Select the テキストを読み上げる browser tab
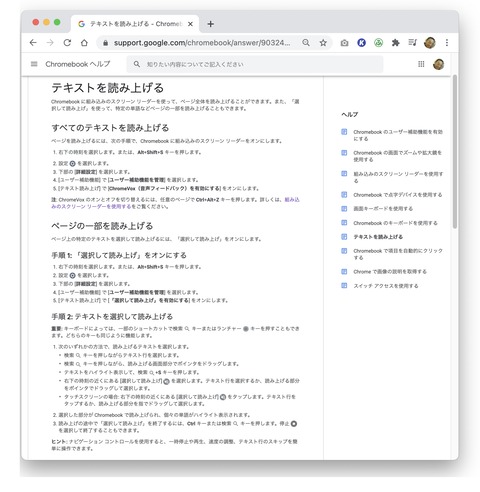 click(x=135, y=24)
